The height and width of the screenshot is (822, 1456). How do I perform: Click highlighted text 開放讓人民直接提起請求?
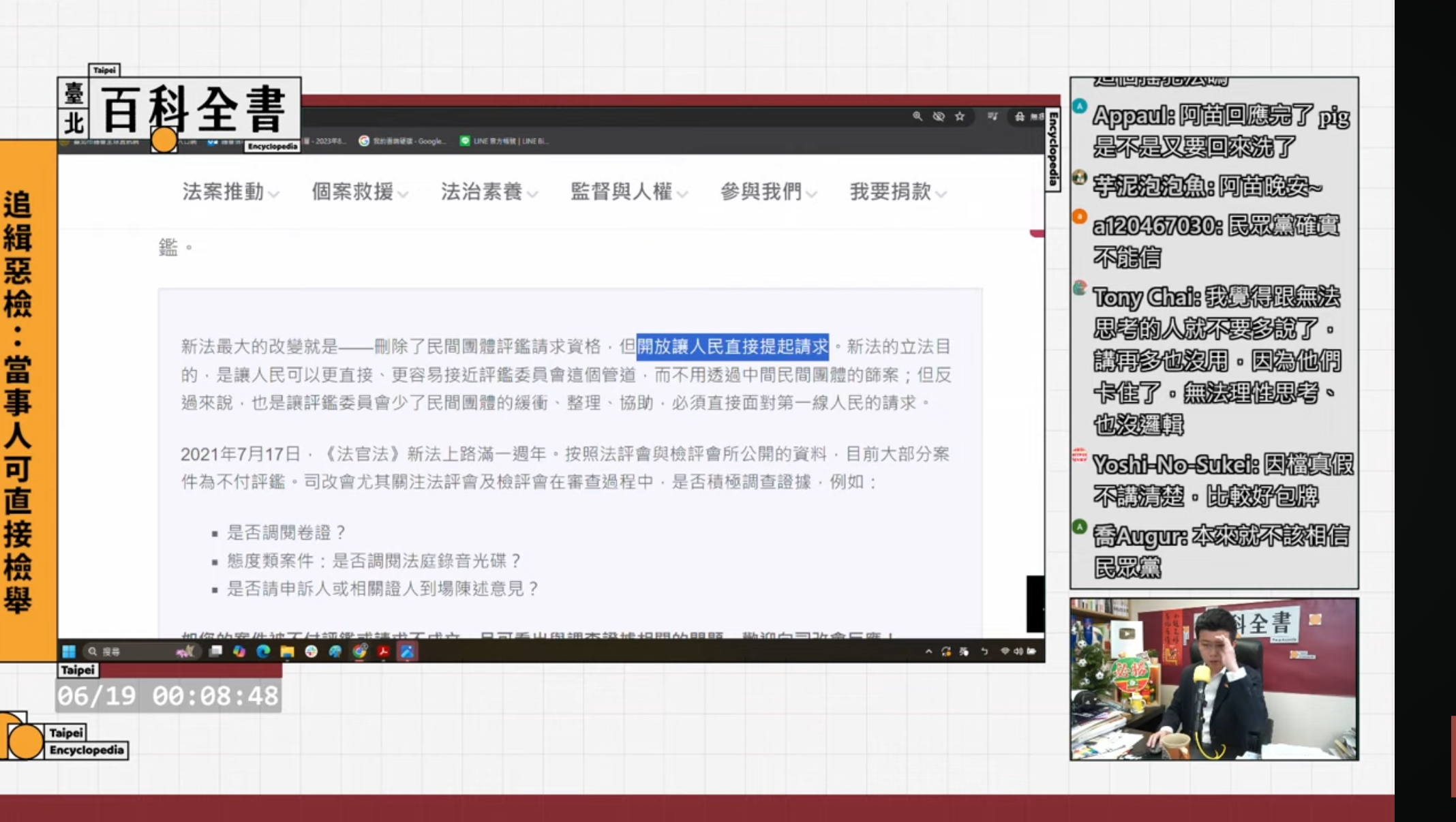click(733, 347)
